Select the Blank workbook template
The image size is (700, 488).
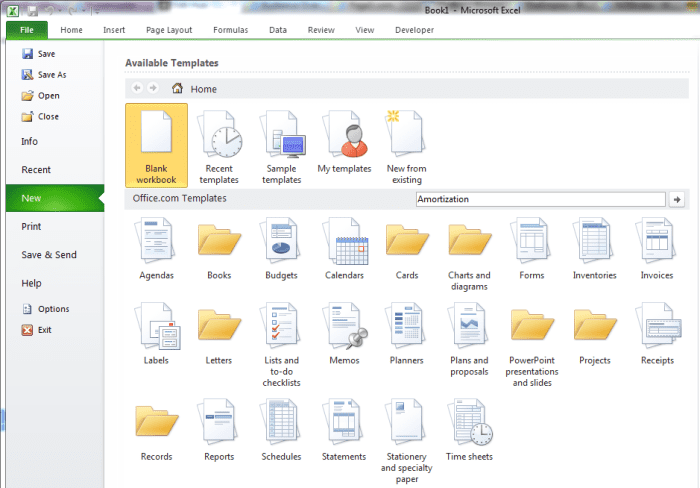(x=156, y=145)
